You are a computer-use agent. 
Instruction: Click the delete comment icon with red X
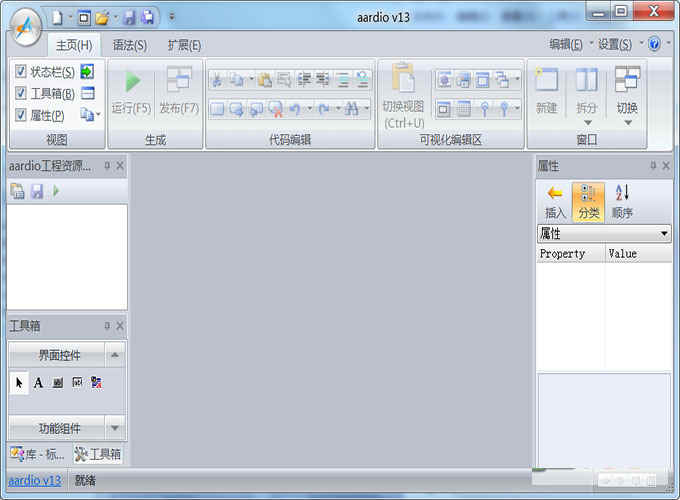275,109
